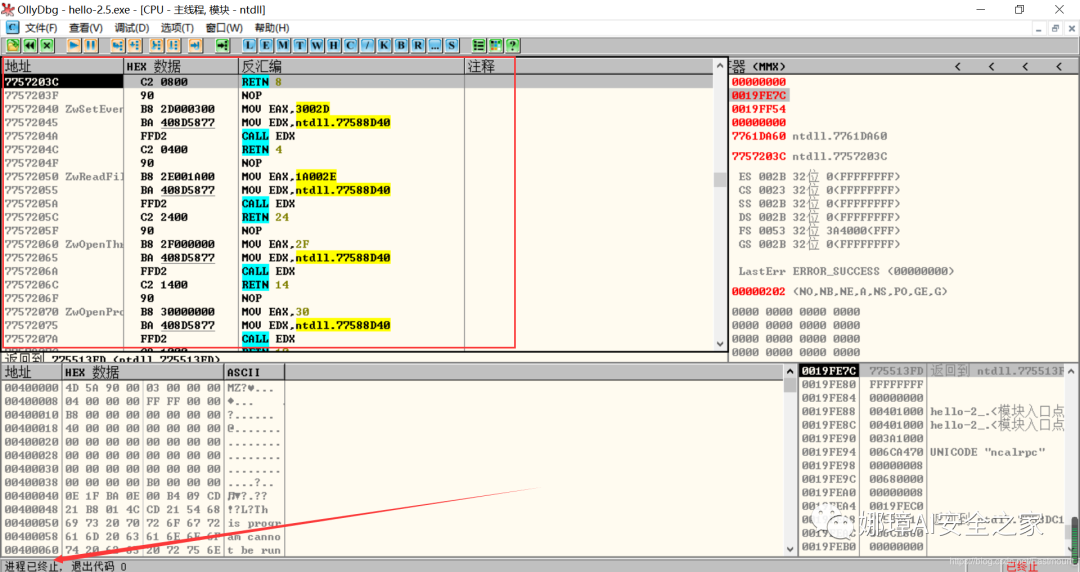Click disassembly pane scroll-down arrow
Viewport: 1080px width, 572px height.
tap(720, 343)
